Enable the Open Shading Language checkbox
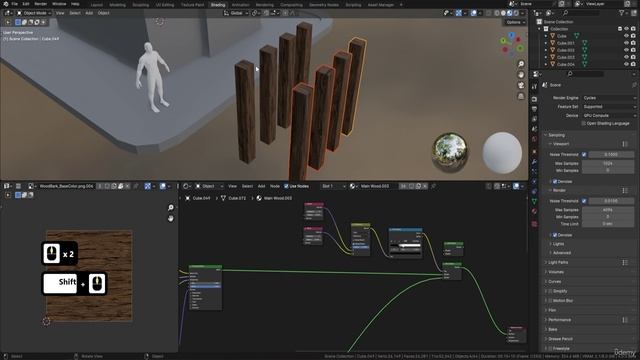The image size is (640, 360). click(x=584, y=123)
